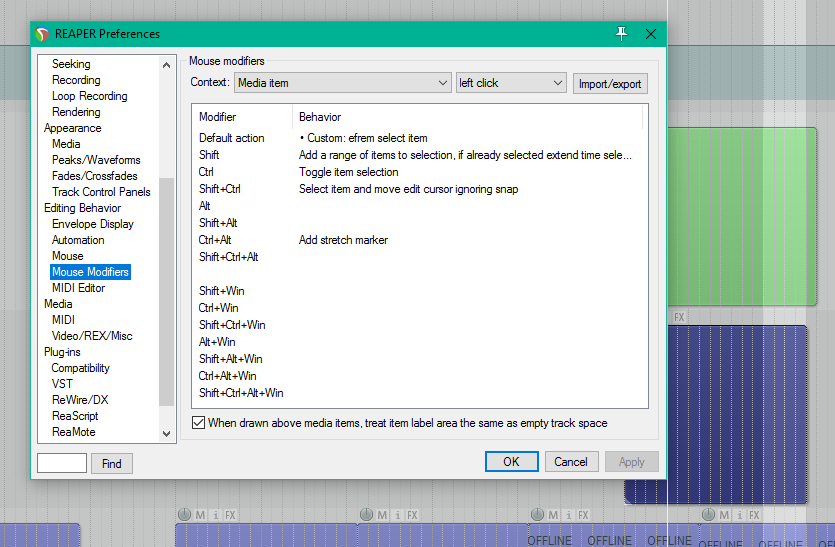Open the Context dropdown showing Media item
The height and width of the screenshot is (547, 835).
click(x=342, y=83)
